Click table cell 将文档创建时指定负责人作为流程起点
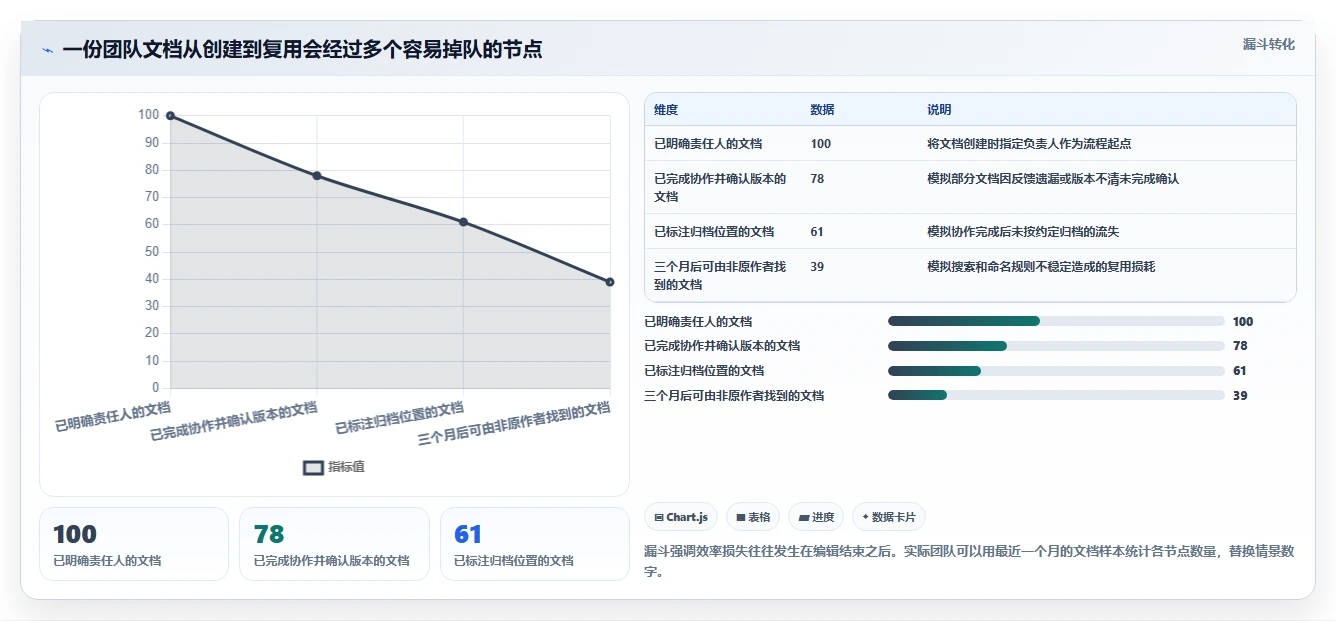 coord(1029,144)
